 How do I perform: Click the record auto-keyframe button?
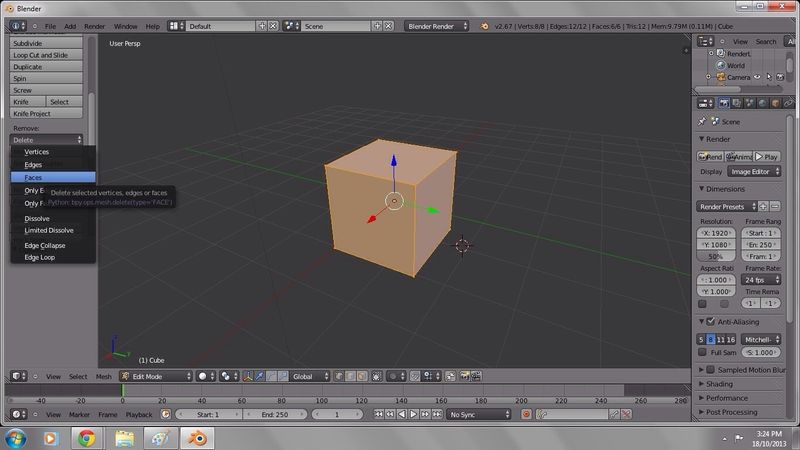[x=527, y=414]
